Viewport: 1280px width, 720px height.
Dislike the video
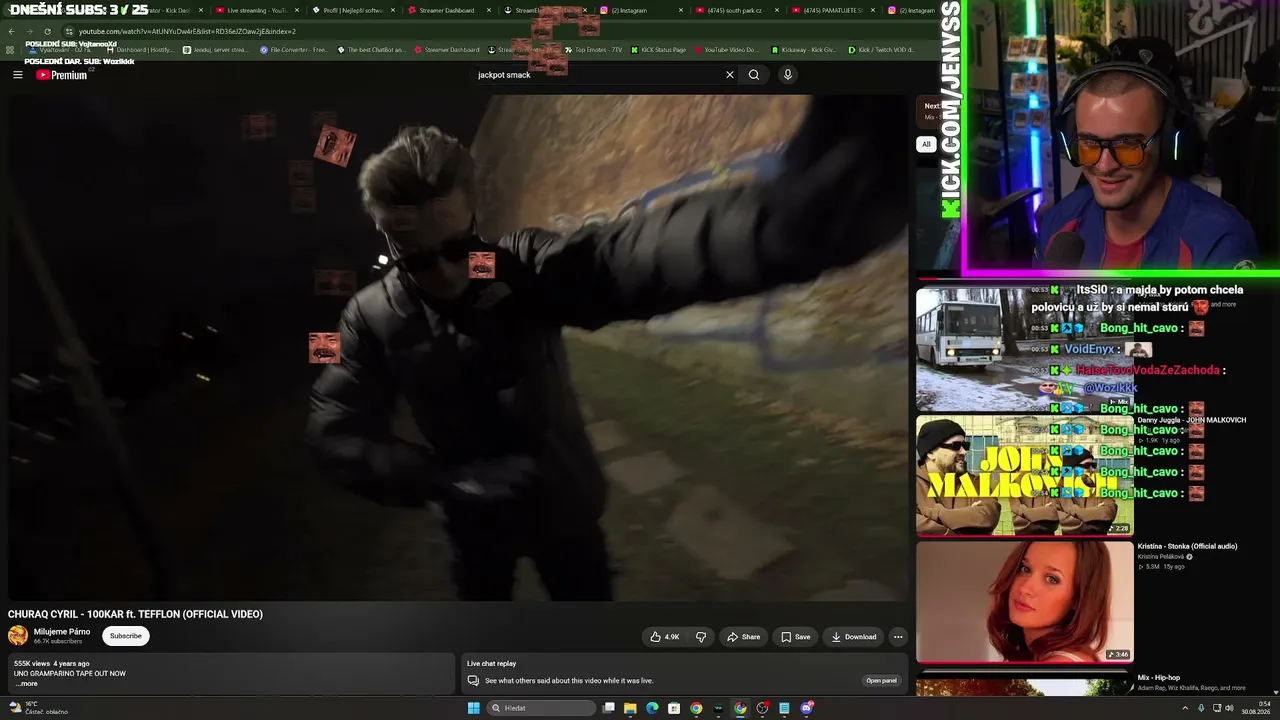[x=701, y=637]
